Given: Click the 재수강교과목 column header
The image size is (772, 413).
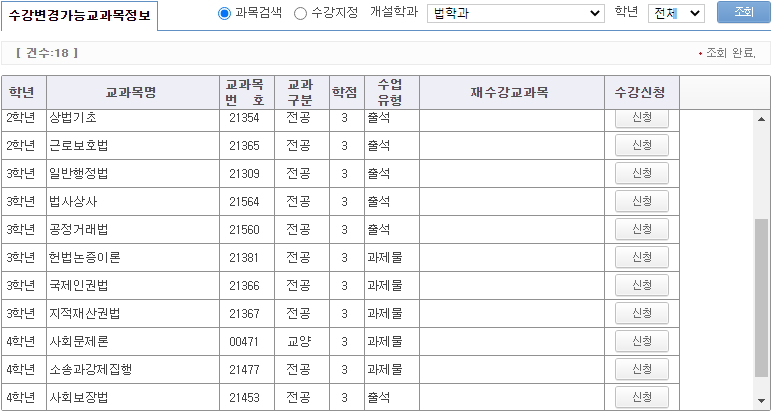Looking at the screenshot, I should pos(512,93).
